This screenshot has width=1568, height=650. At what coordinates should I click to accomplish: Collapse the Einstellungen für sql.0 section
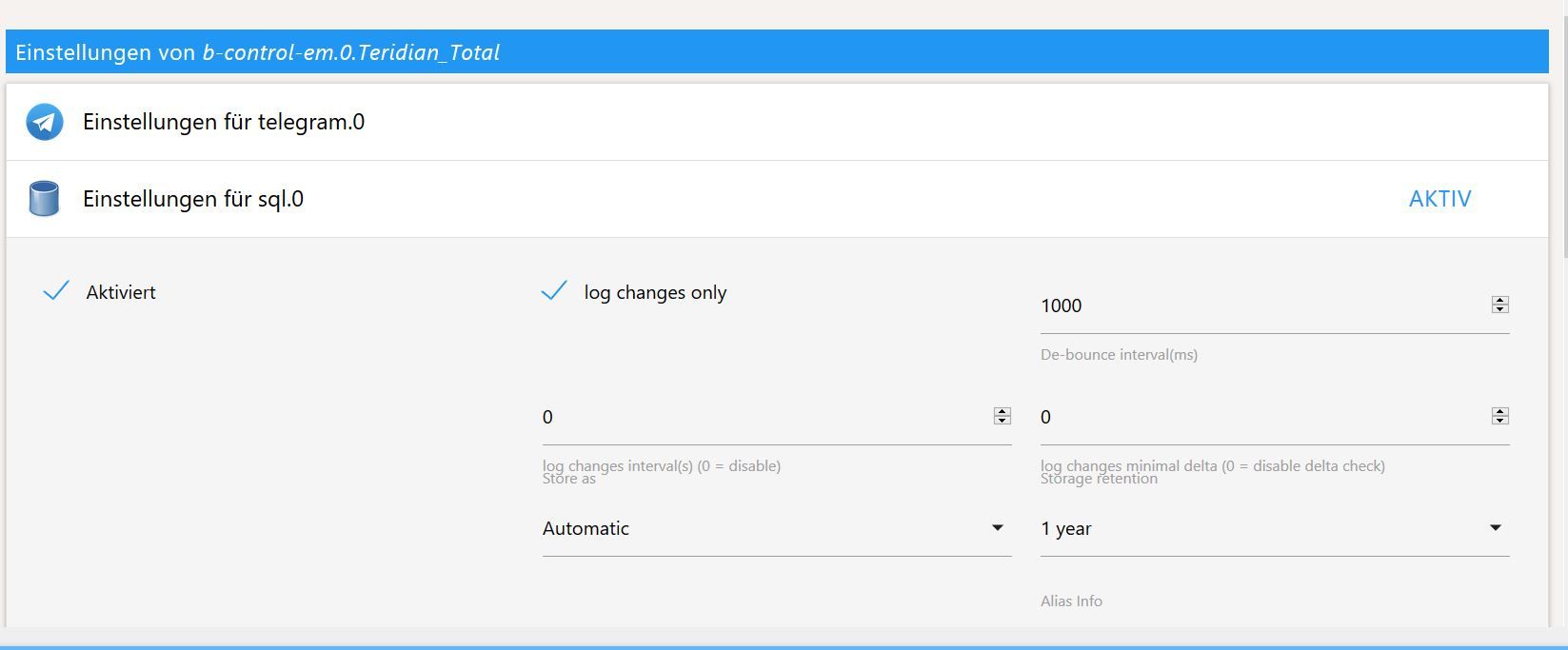[x=193, y=199]
